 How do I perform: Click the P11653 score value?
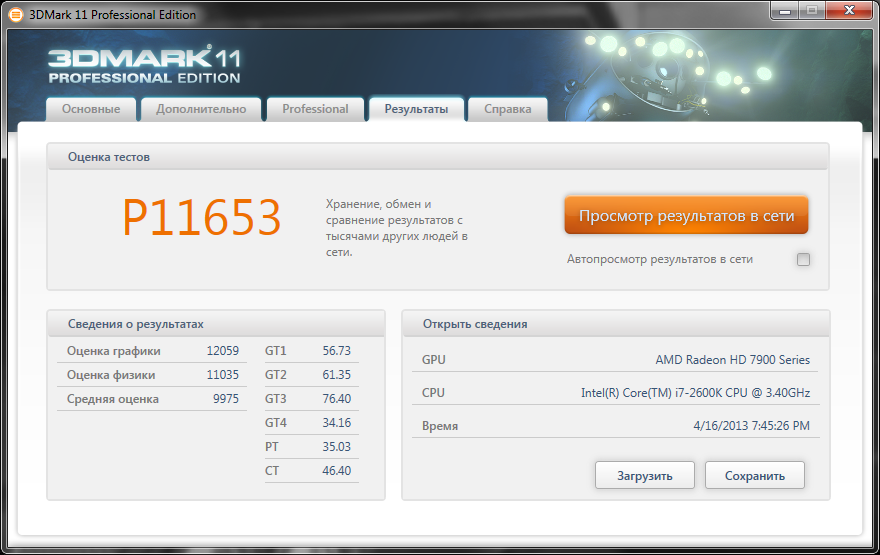point(201,218)
